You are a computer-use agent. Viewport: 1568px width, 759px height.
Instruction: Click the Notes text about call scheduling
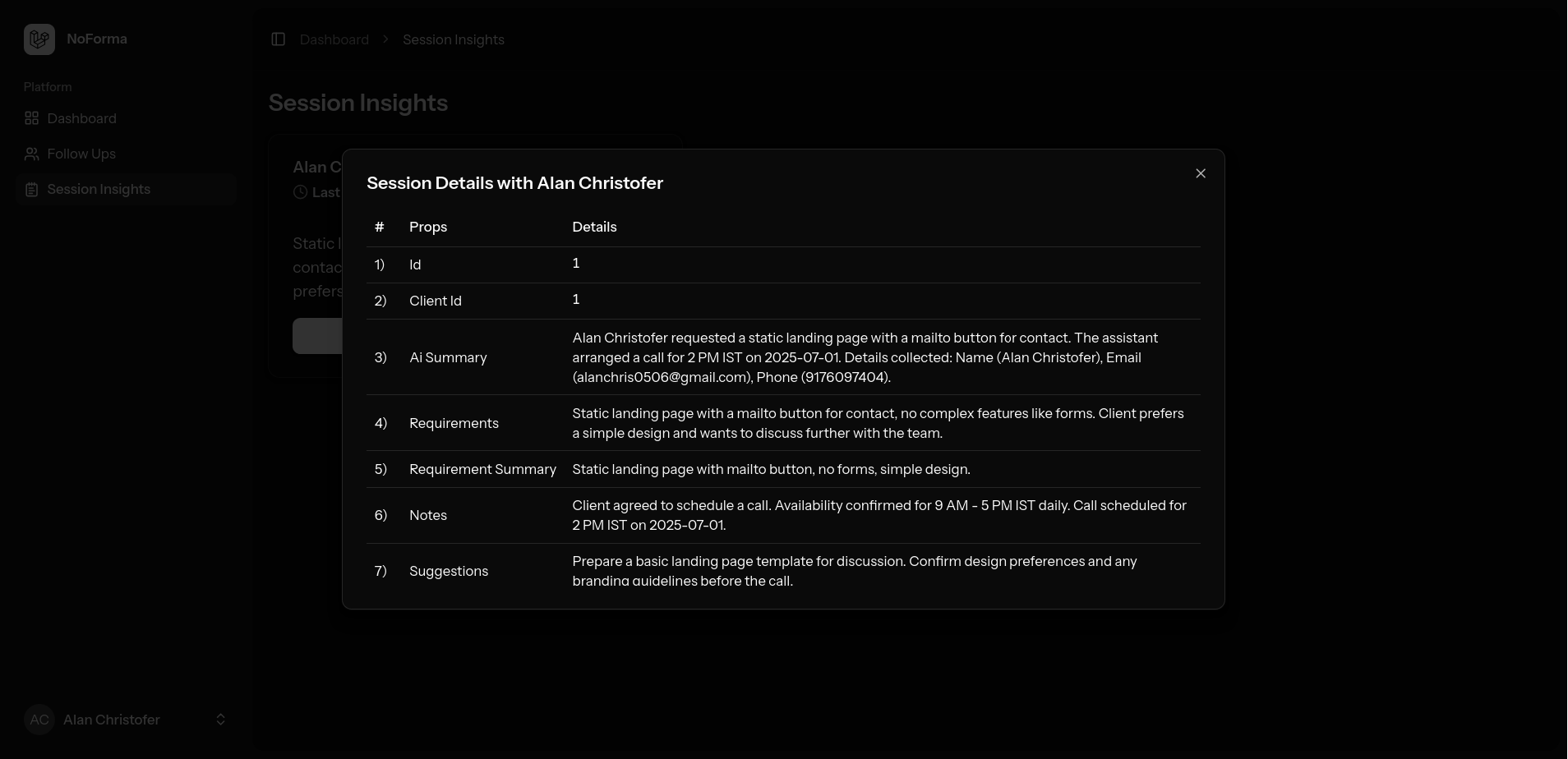(879, 515)
